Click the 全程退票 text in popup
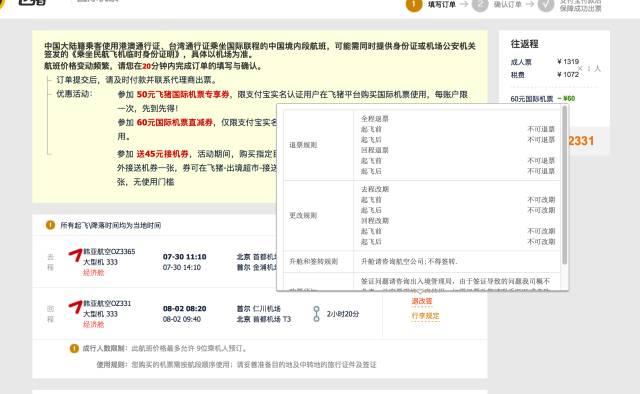640x394 pixels. [375, 119]
